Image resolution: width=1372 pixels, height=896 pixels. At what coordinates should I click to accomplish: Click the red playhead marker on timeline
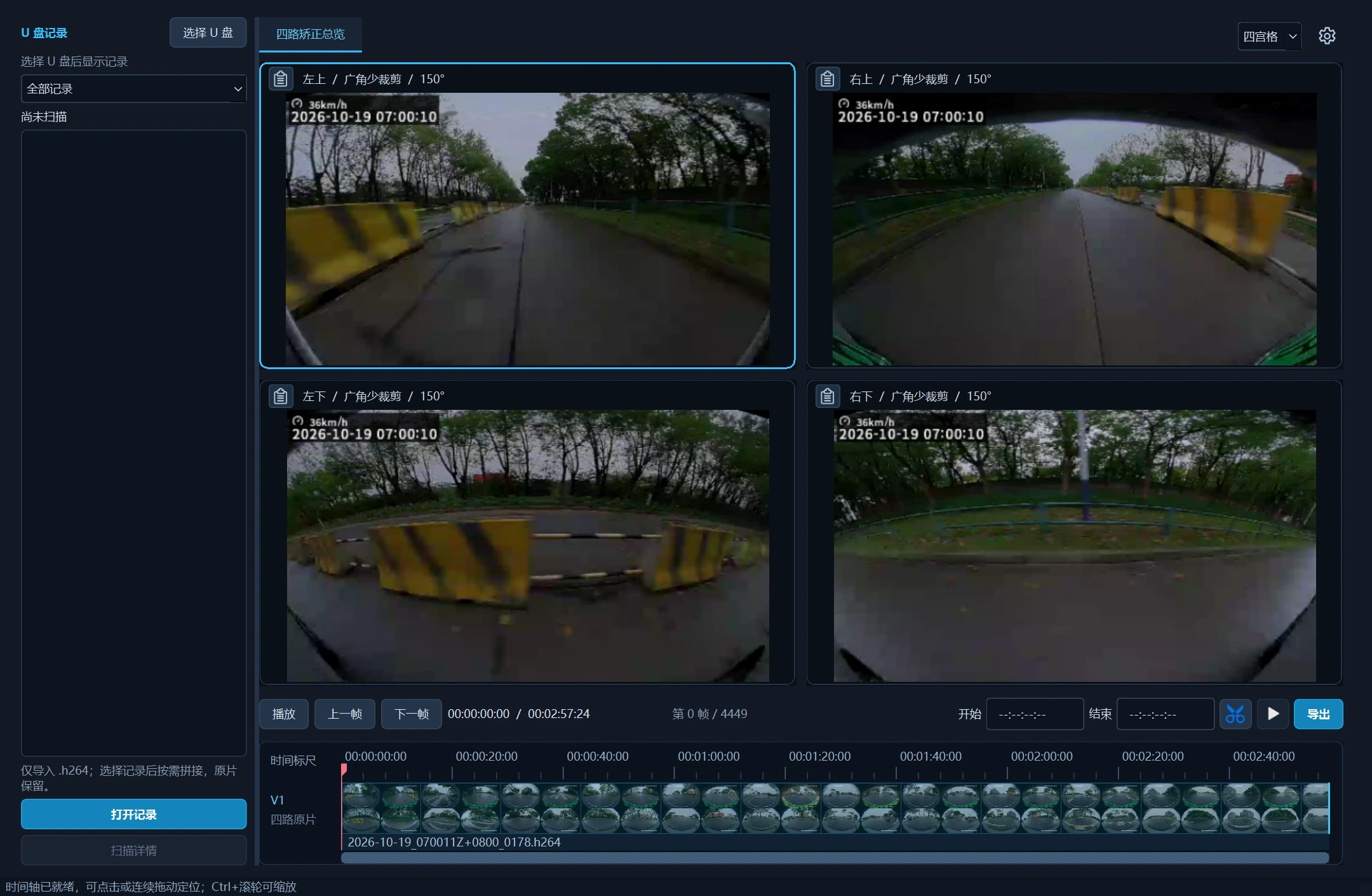coord(344,770)
